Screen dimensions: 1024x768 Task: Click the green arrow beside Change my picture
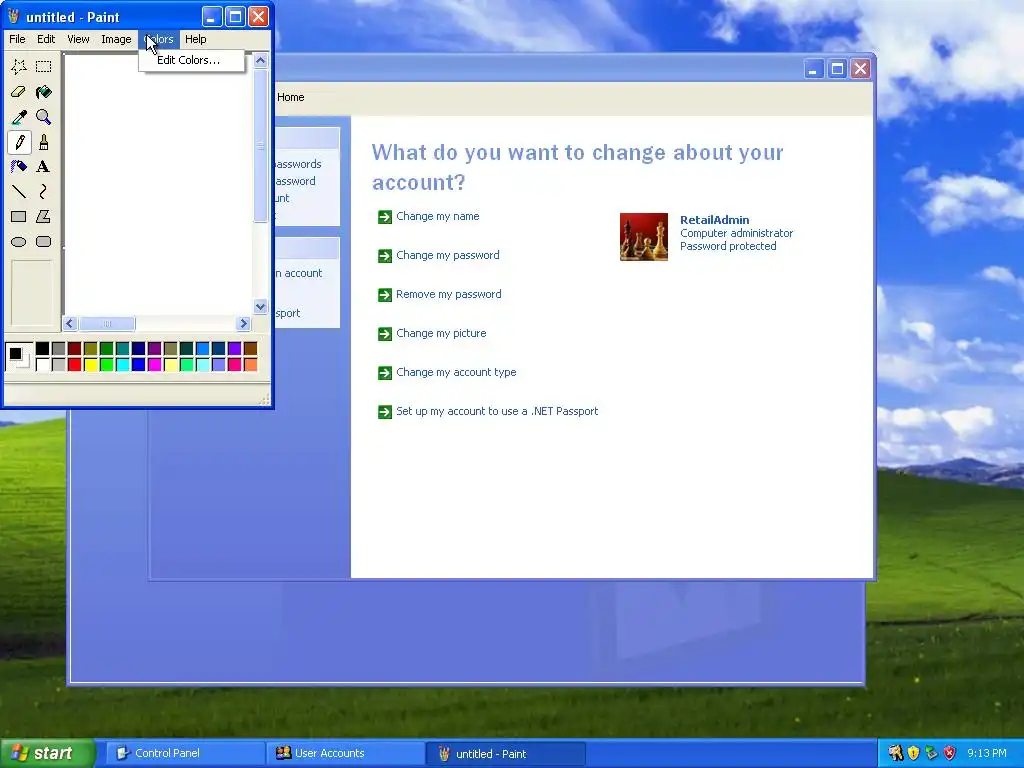tap(385, 334)
